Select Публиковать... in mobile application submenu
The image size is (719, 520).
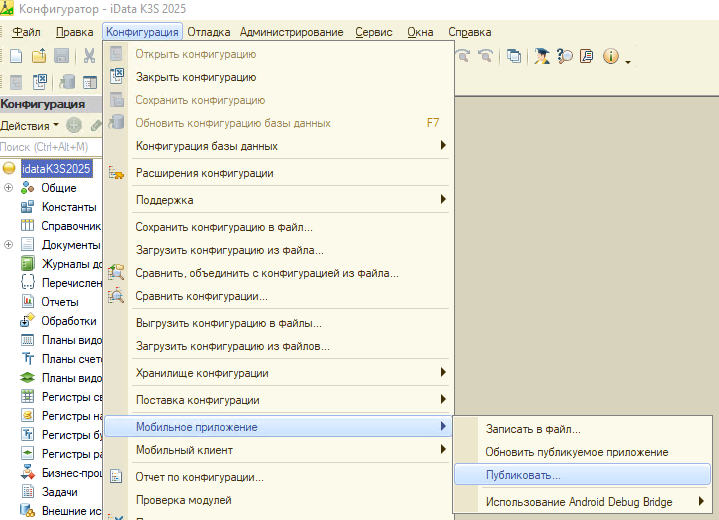523,475
